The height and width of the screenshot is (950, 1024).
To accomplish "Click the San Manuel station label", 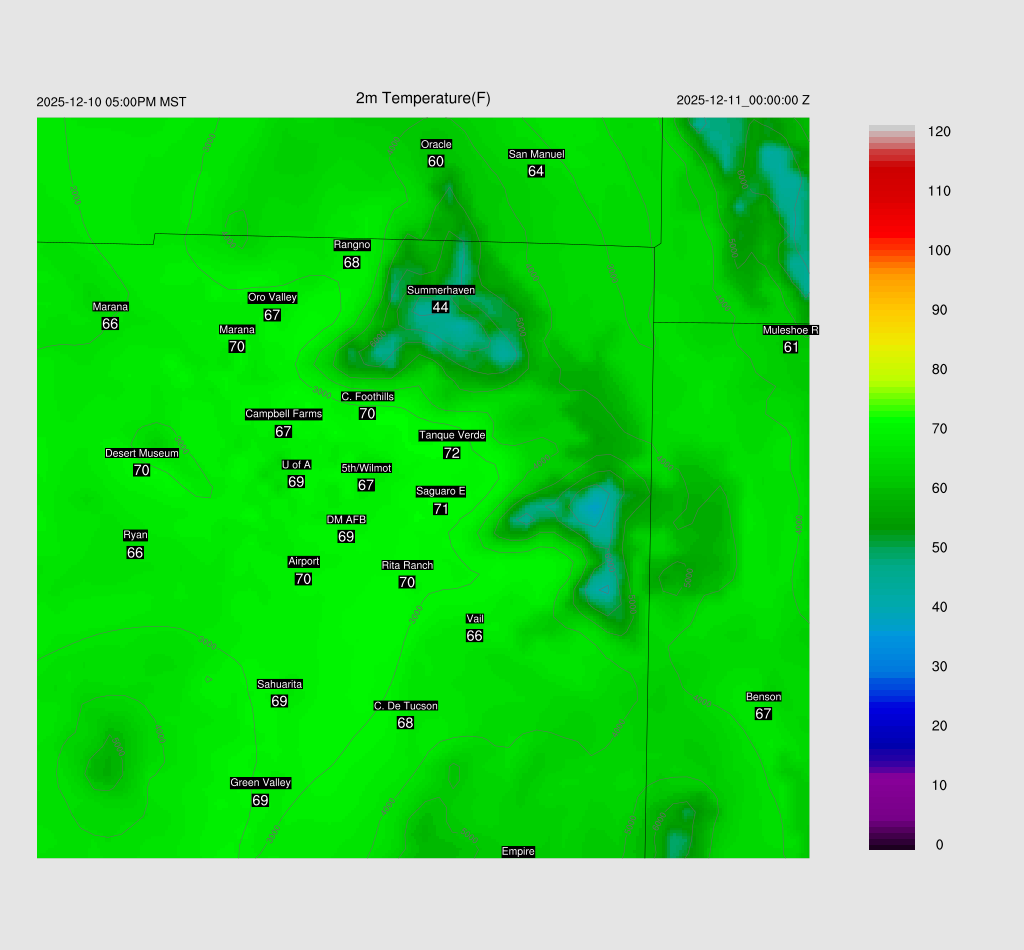I will tap(536, 154).
